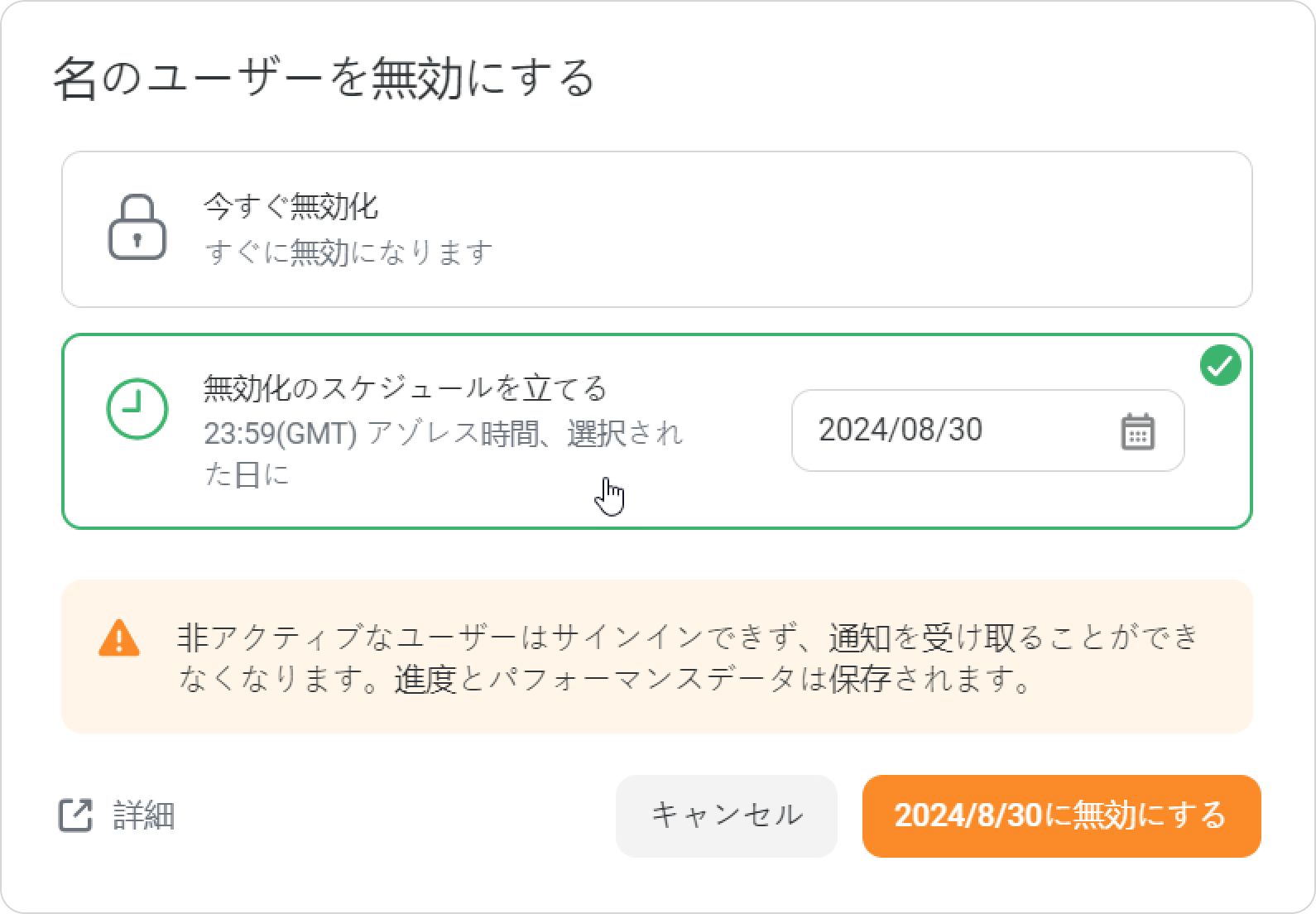The width and height of the screenshot is (1316, 914).
Task: Click the 今すぐ無効化 heading text
Action: point(291,206)
